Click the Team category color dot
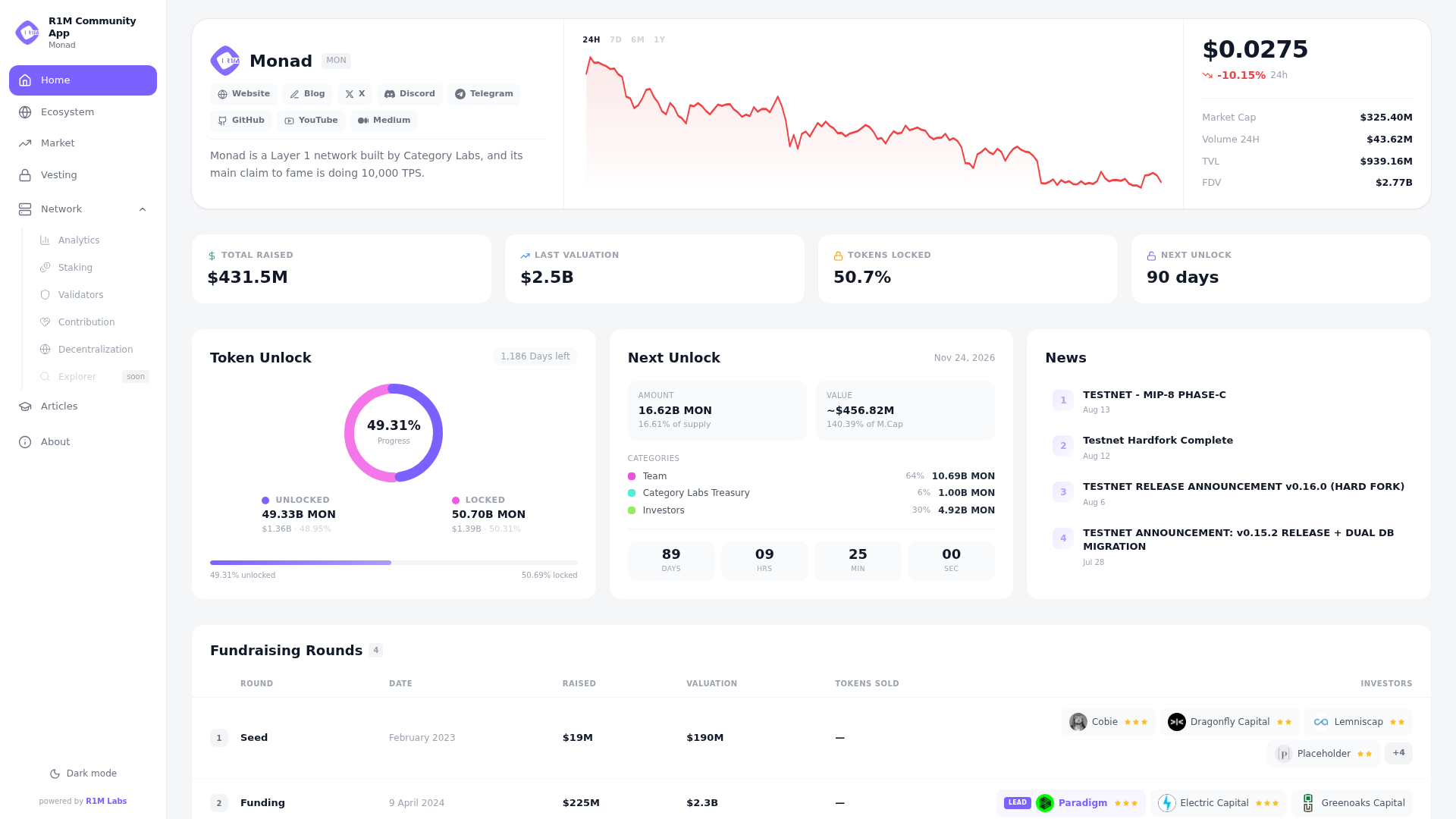The height and width of the screenshot is (819, 1456). [x=632, y=476]
